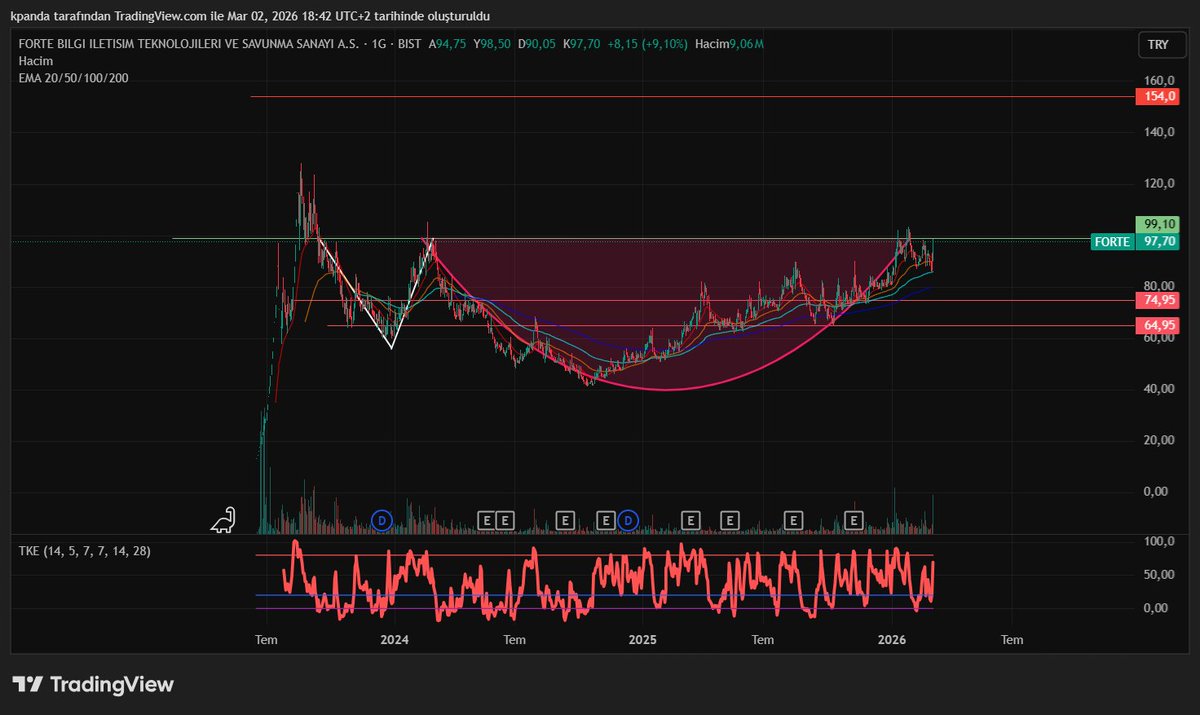Click the green 99,10 price label
Screen dimensions: 1200x715
pyautogui.click(x=1157, y=224)
